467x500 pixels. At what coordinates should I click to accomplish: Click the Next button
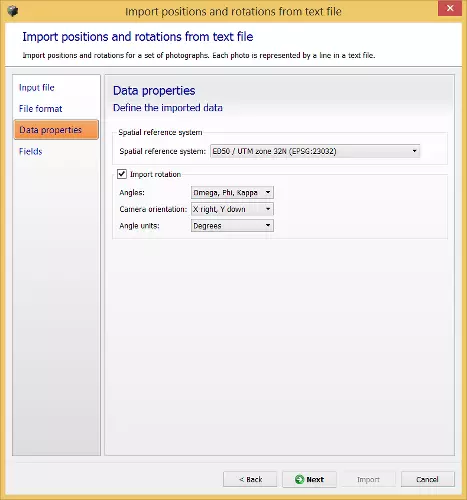[x=309, y=479]
